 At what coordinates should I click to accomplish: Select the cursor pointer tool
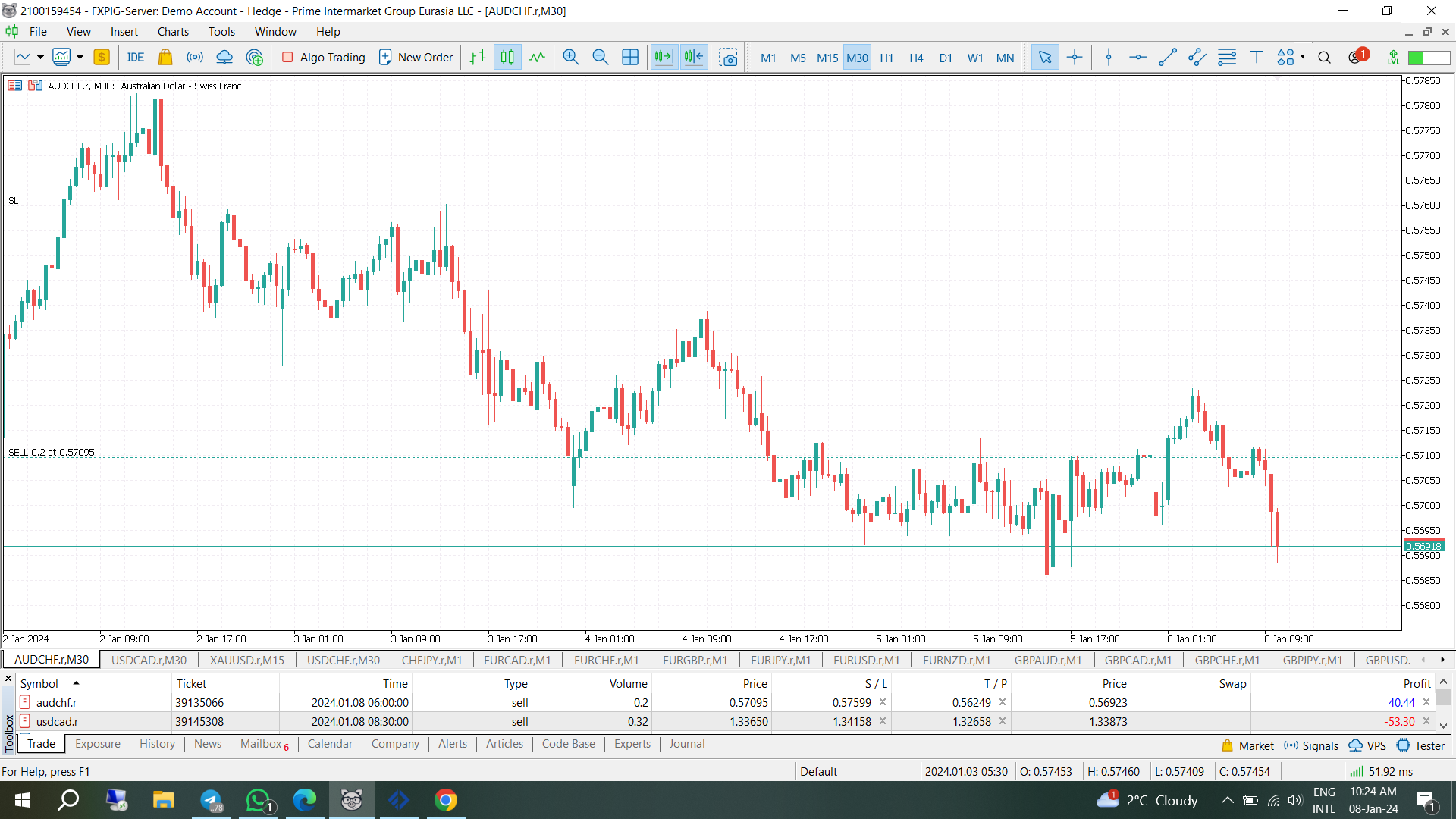click(1045, 57)
